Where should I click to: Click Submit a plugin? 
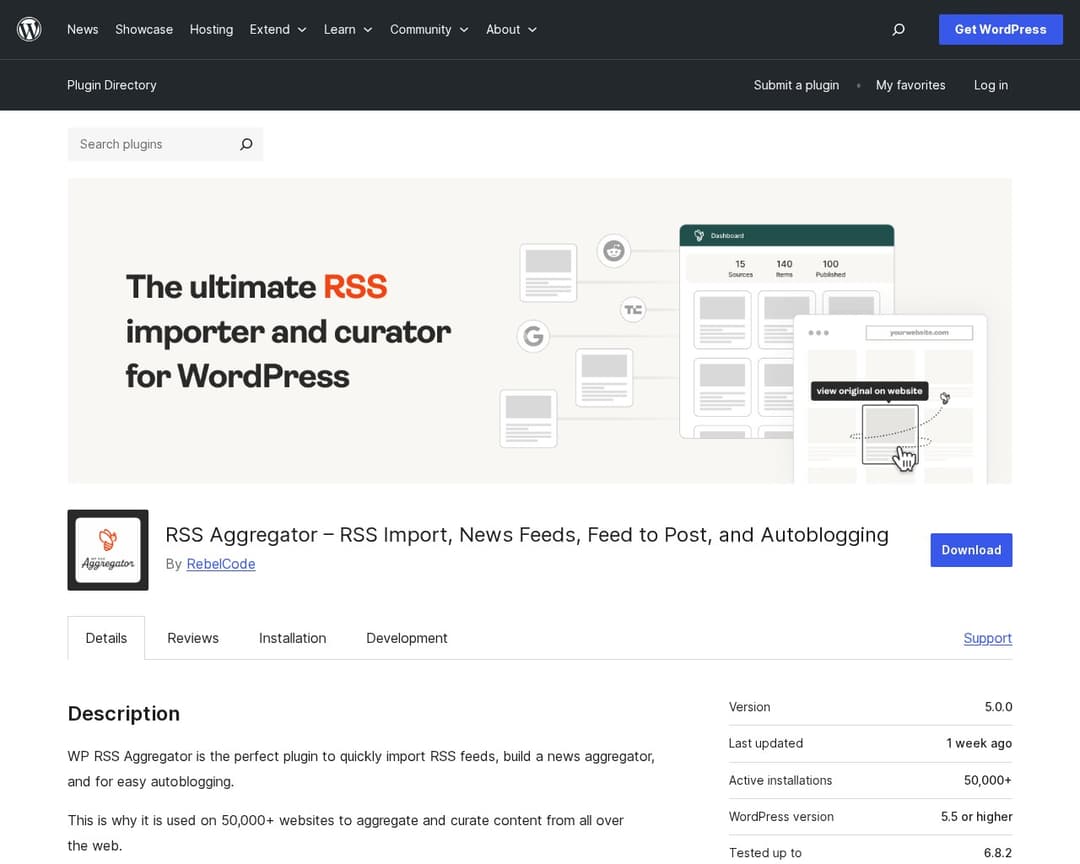coord(796,85)
